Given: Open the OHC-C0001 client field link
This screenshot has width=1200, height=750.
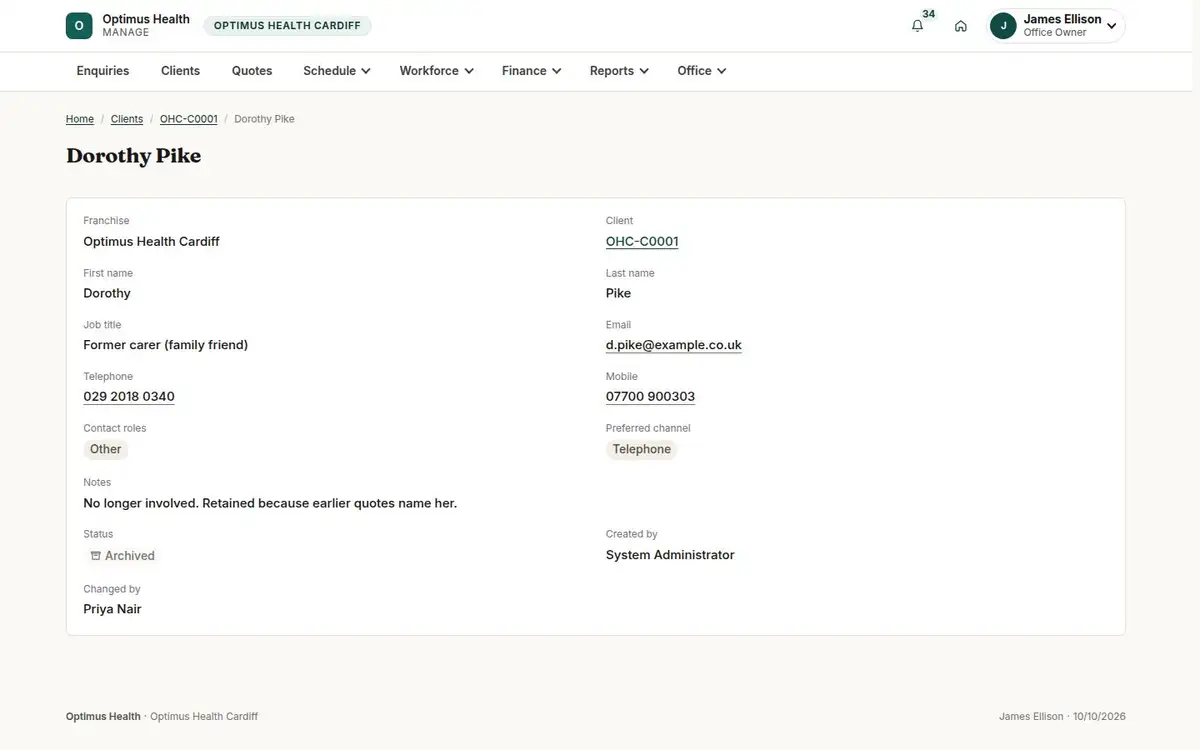Looking at the screenshot, I should [x=642, y=242].
